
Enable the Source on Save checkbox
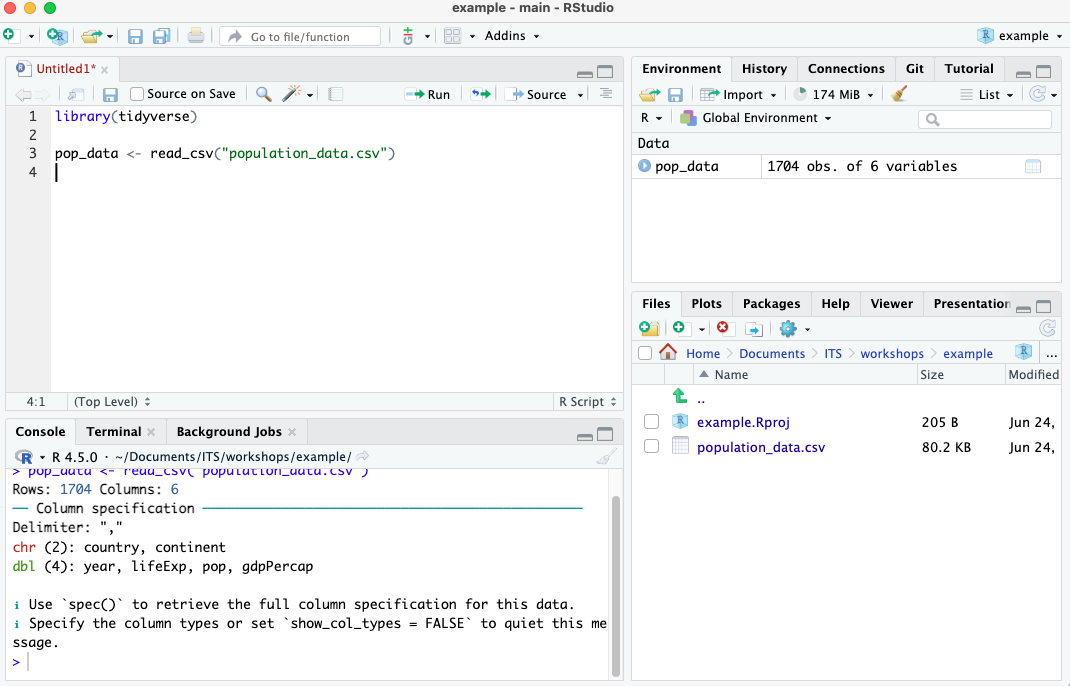(x=137, y=94)
